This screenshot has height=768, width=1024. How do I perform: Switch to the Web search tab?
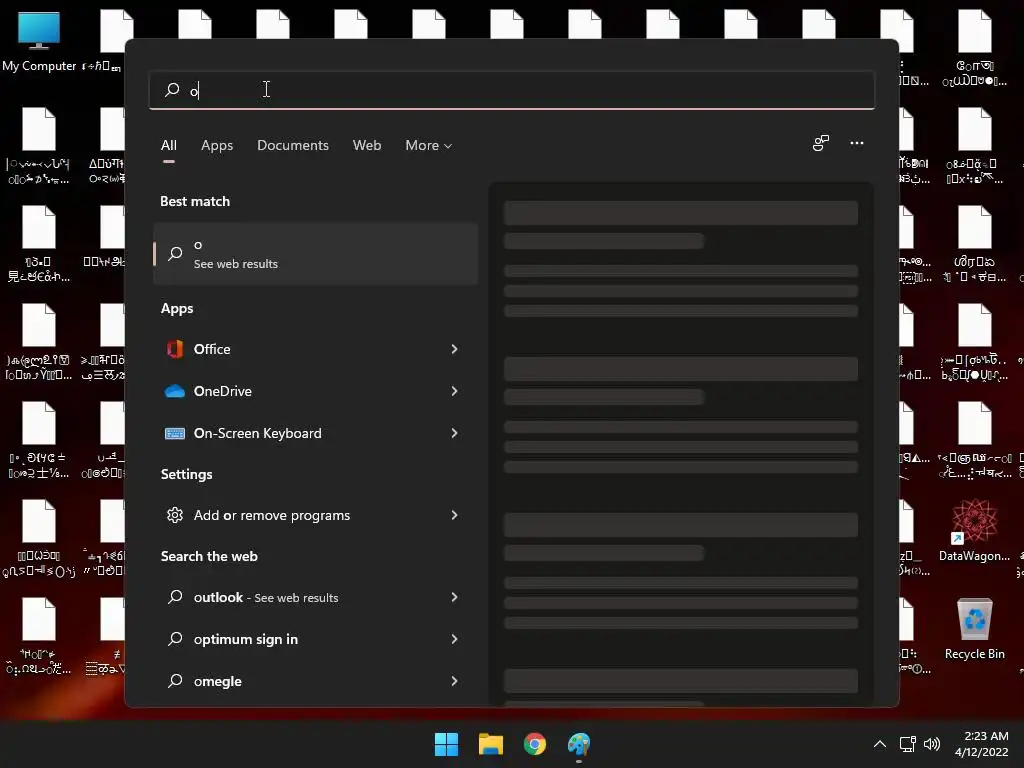tap(367, 146)
